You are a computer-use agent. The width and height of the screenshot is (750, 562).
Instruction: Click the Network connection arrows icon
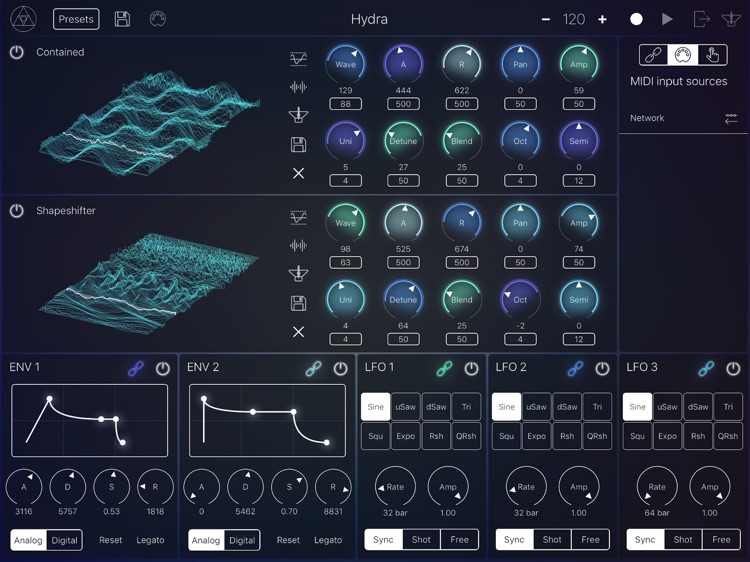(731, 119)
